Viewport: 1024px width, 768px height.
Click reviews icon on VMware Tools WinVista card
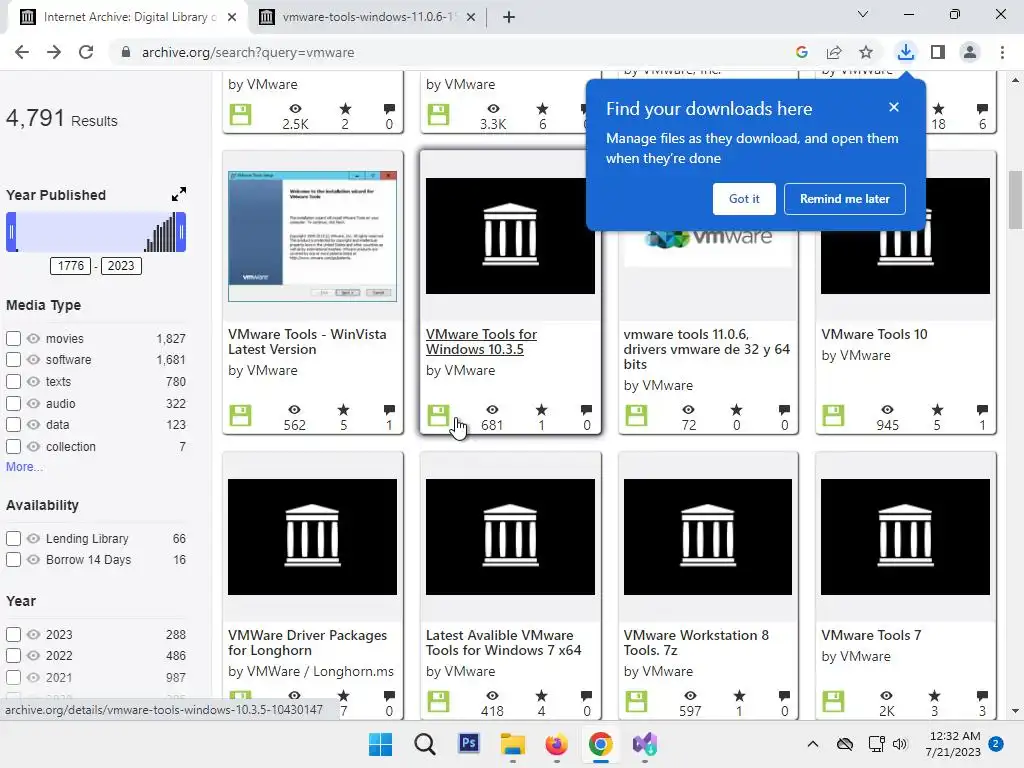[x=389, y=410]
